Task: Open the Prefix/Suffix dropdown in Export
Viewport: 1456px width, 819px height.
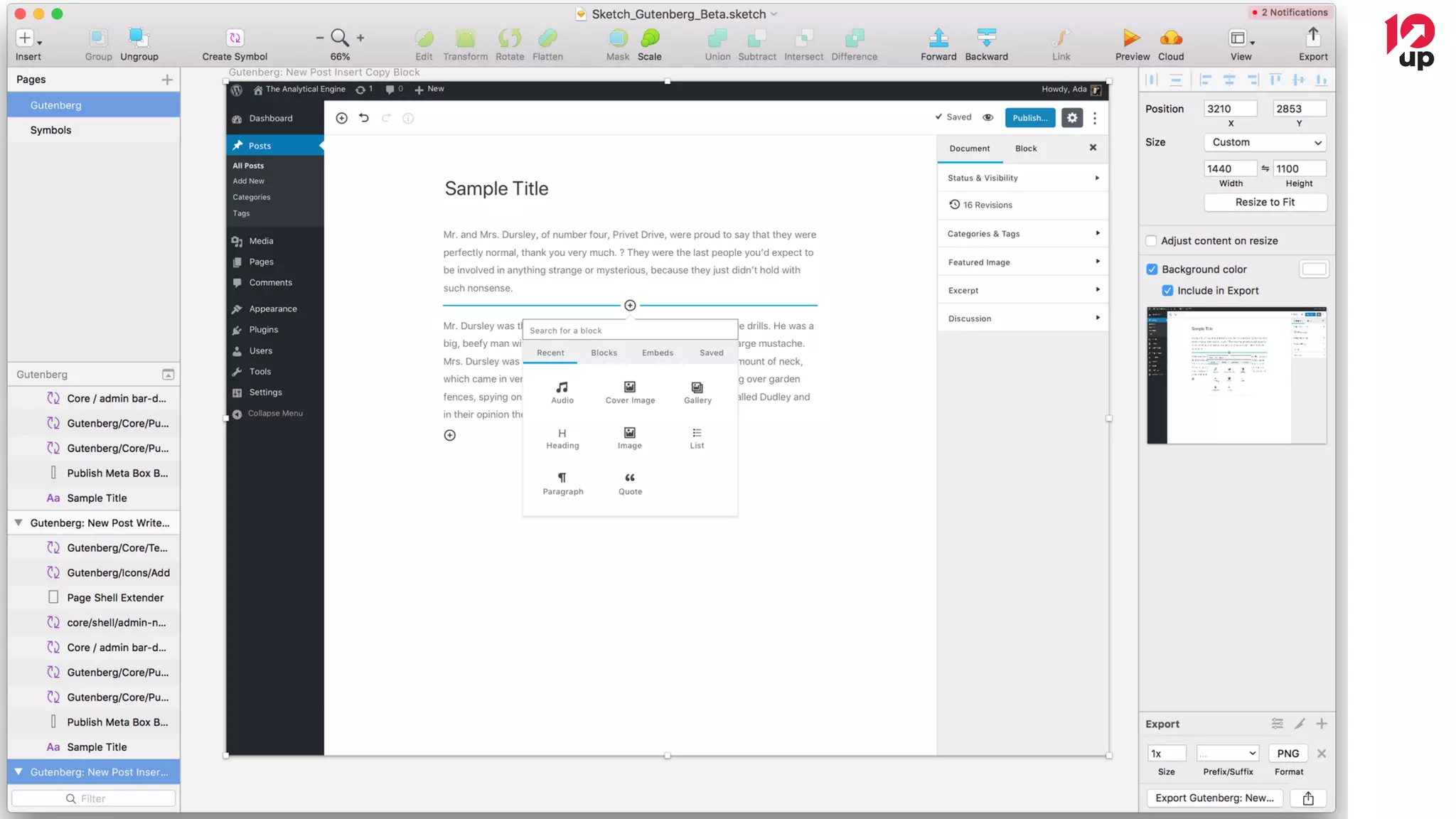Action: (x=1228, y=754)
